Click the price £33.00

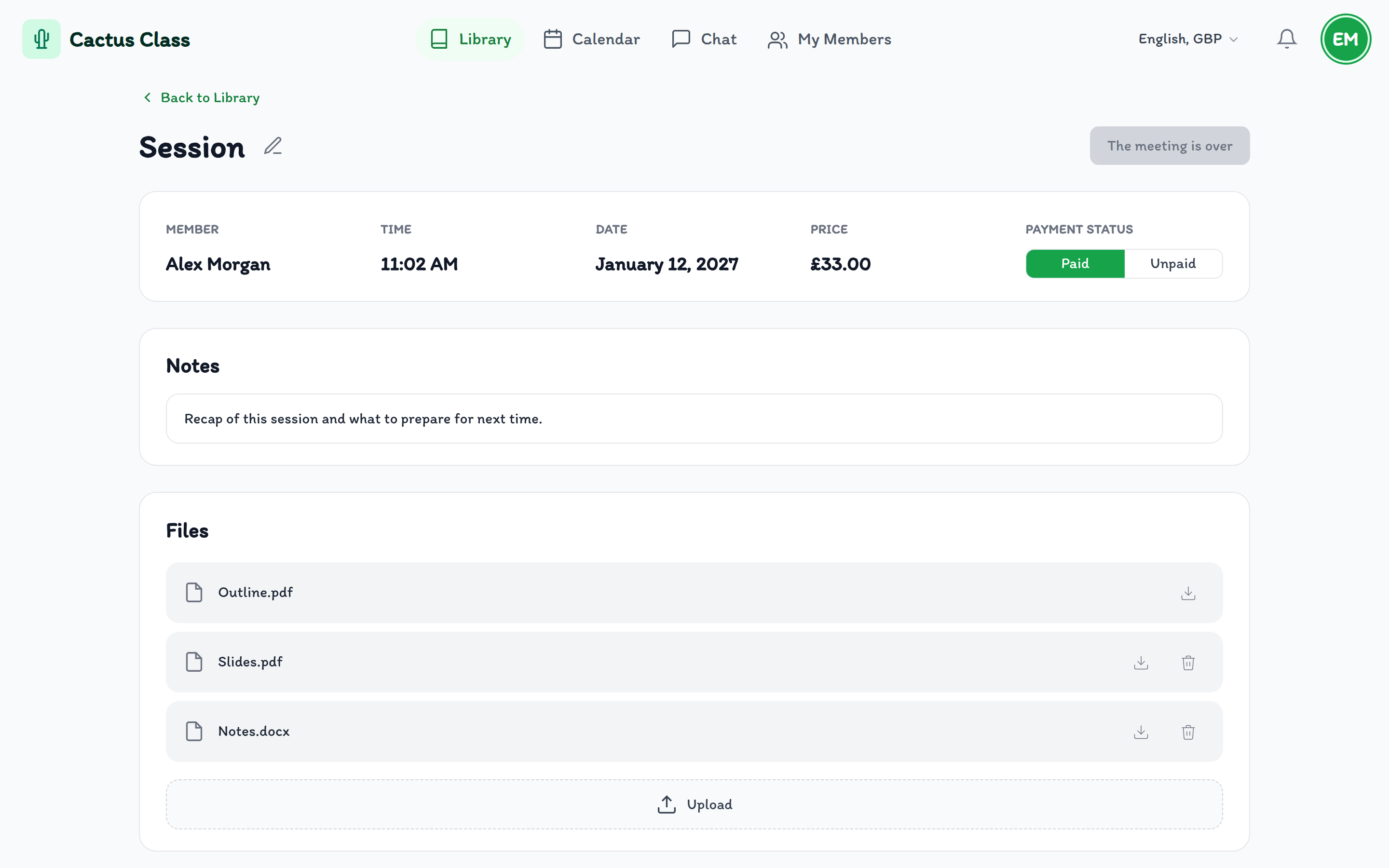[x=840, y=264]
